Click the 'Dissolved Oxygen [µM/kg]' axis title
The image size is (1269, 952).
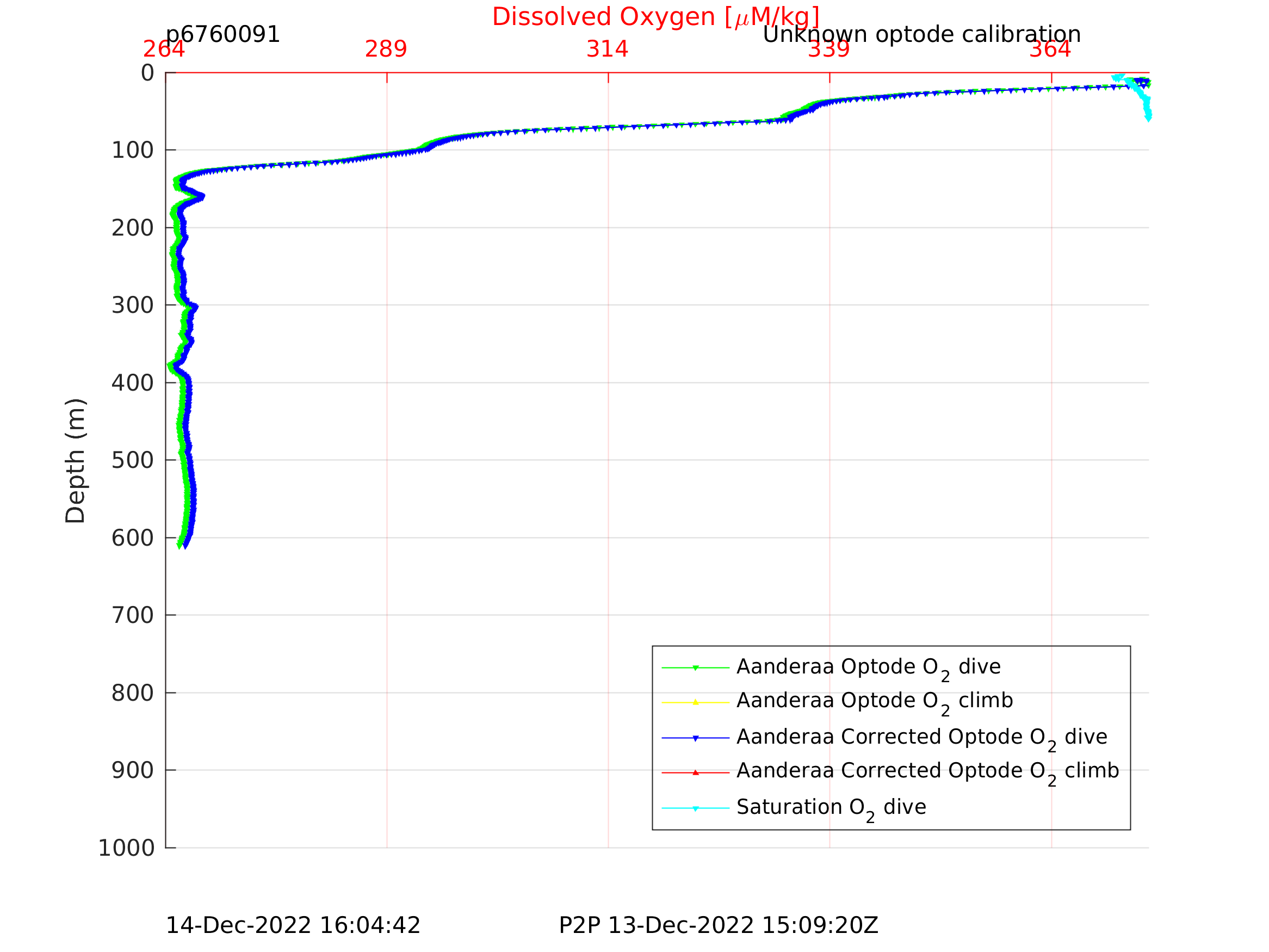click(656, 17)
